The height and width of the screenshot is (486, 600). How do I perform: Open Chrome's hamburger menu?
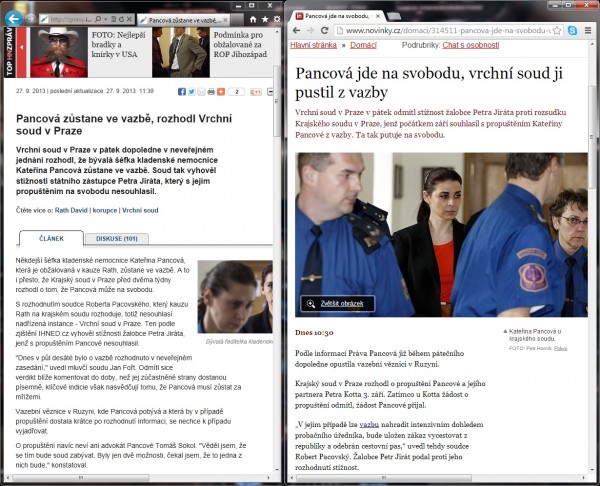coord(588,31)
